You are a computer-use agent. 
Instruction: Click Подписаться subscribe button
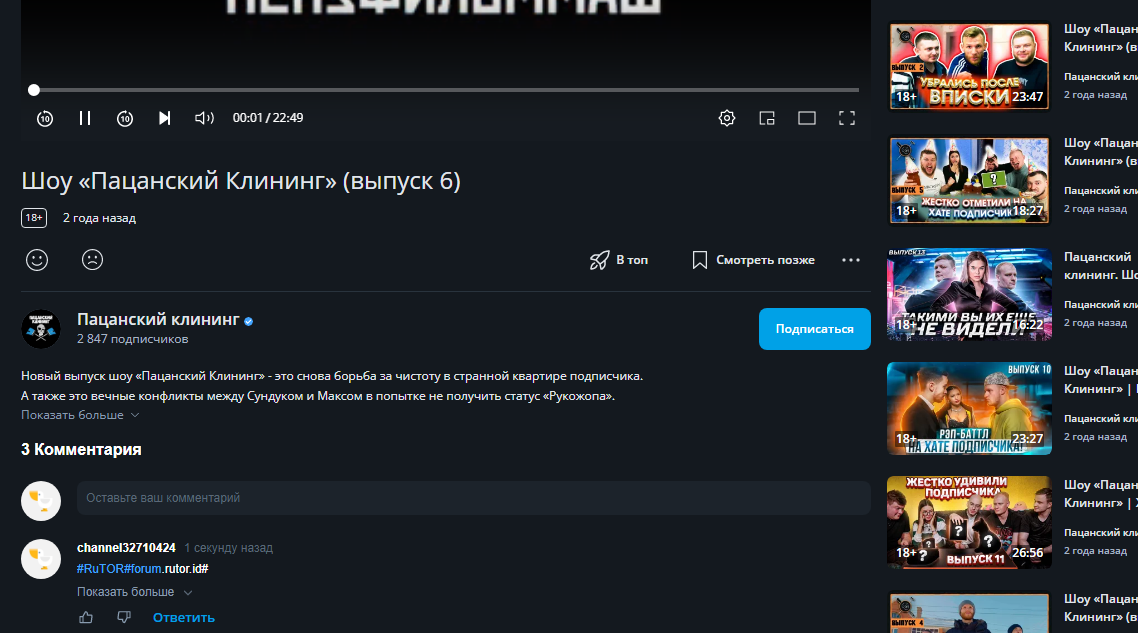coord(814,329)
